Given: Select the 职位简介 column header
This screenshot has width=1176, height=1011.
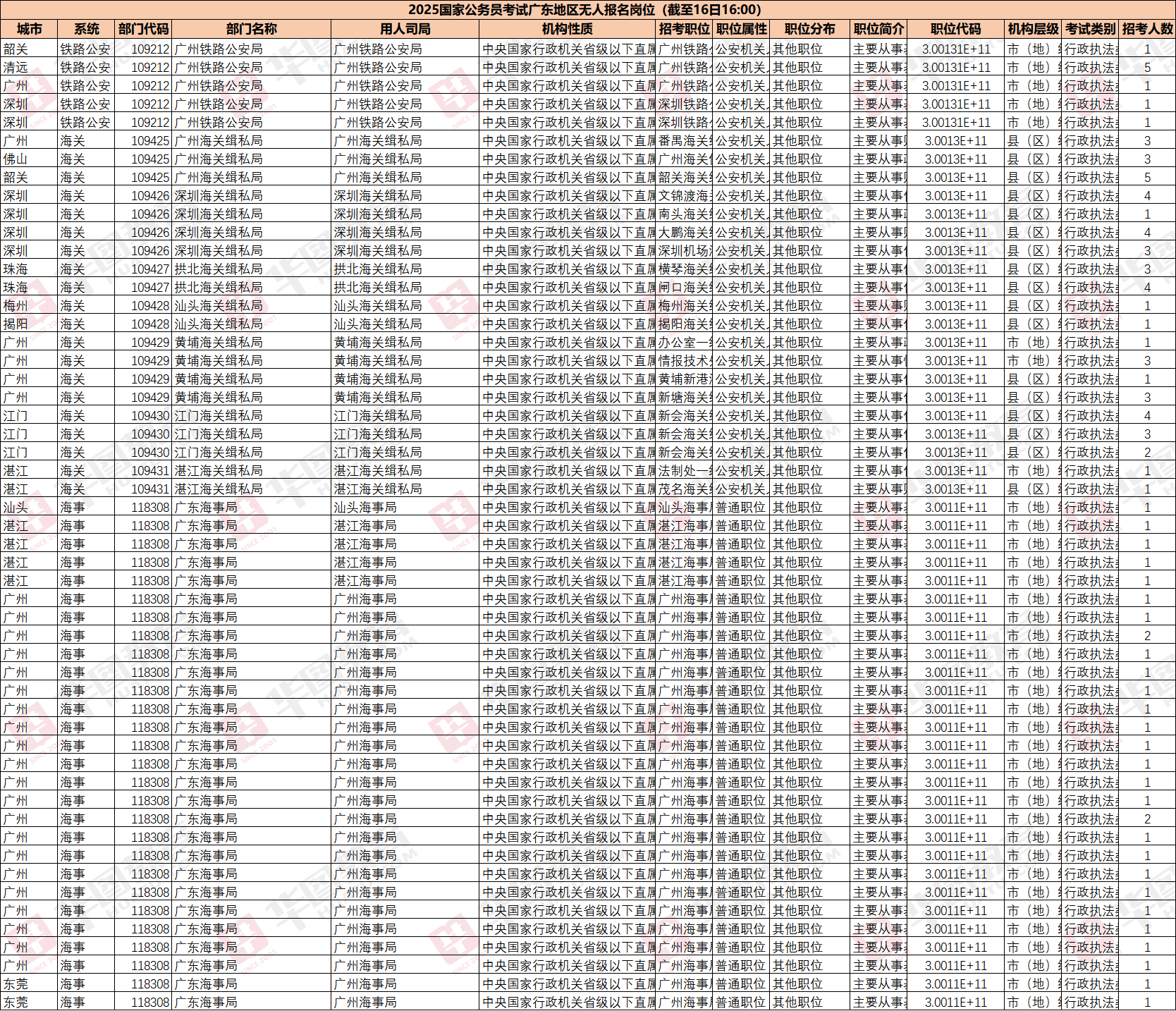Looking at the screenshot, I should click(878, 29).
